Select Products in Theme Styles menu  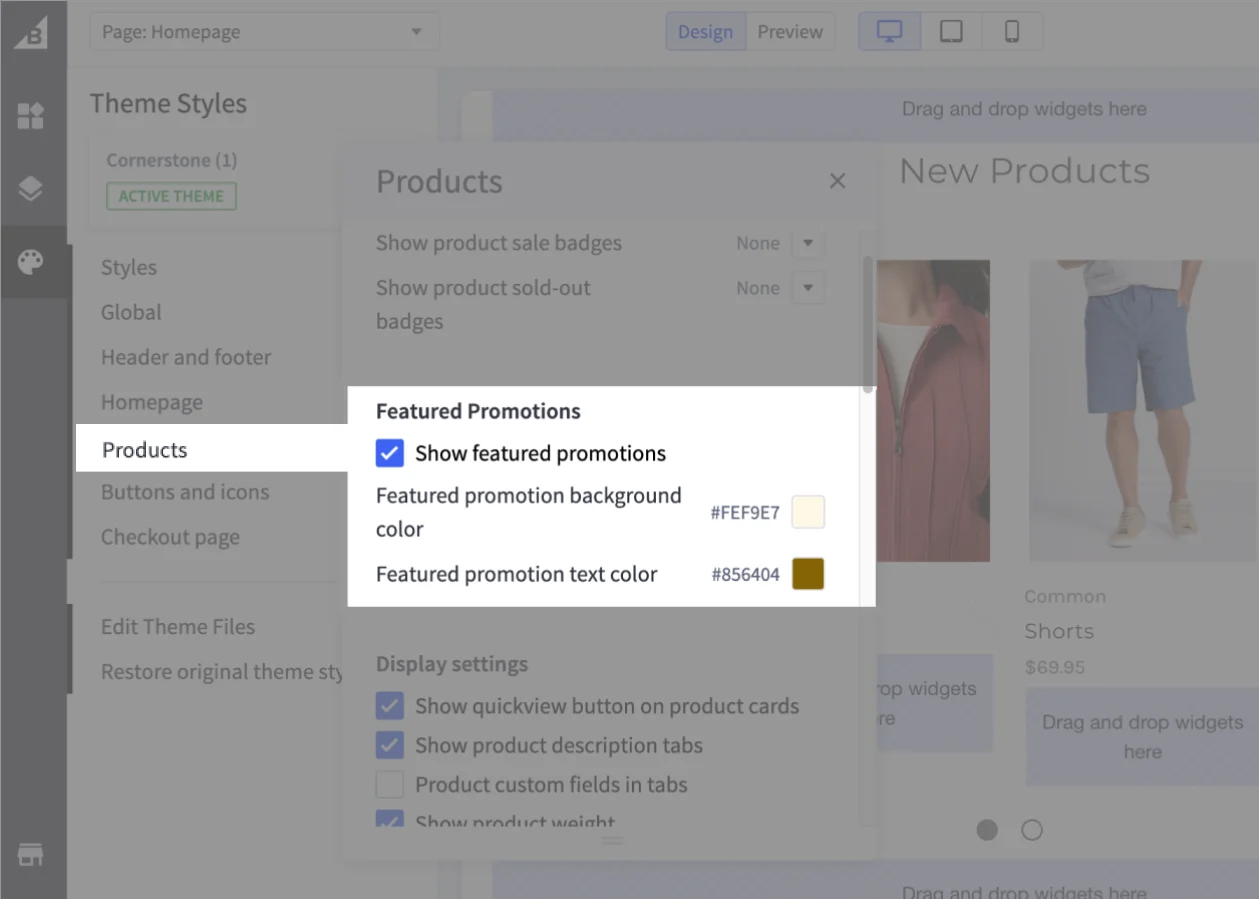click(145, 450)
